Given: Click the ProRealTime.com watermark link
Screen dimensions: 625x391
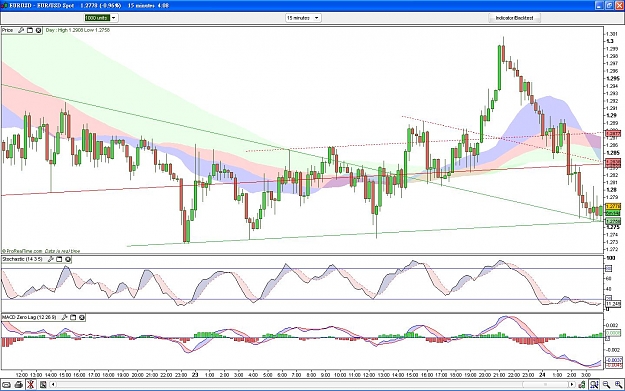Looking at the screenshot, I should pyautogui.click(x=23, y=251).
